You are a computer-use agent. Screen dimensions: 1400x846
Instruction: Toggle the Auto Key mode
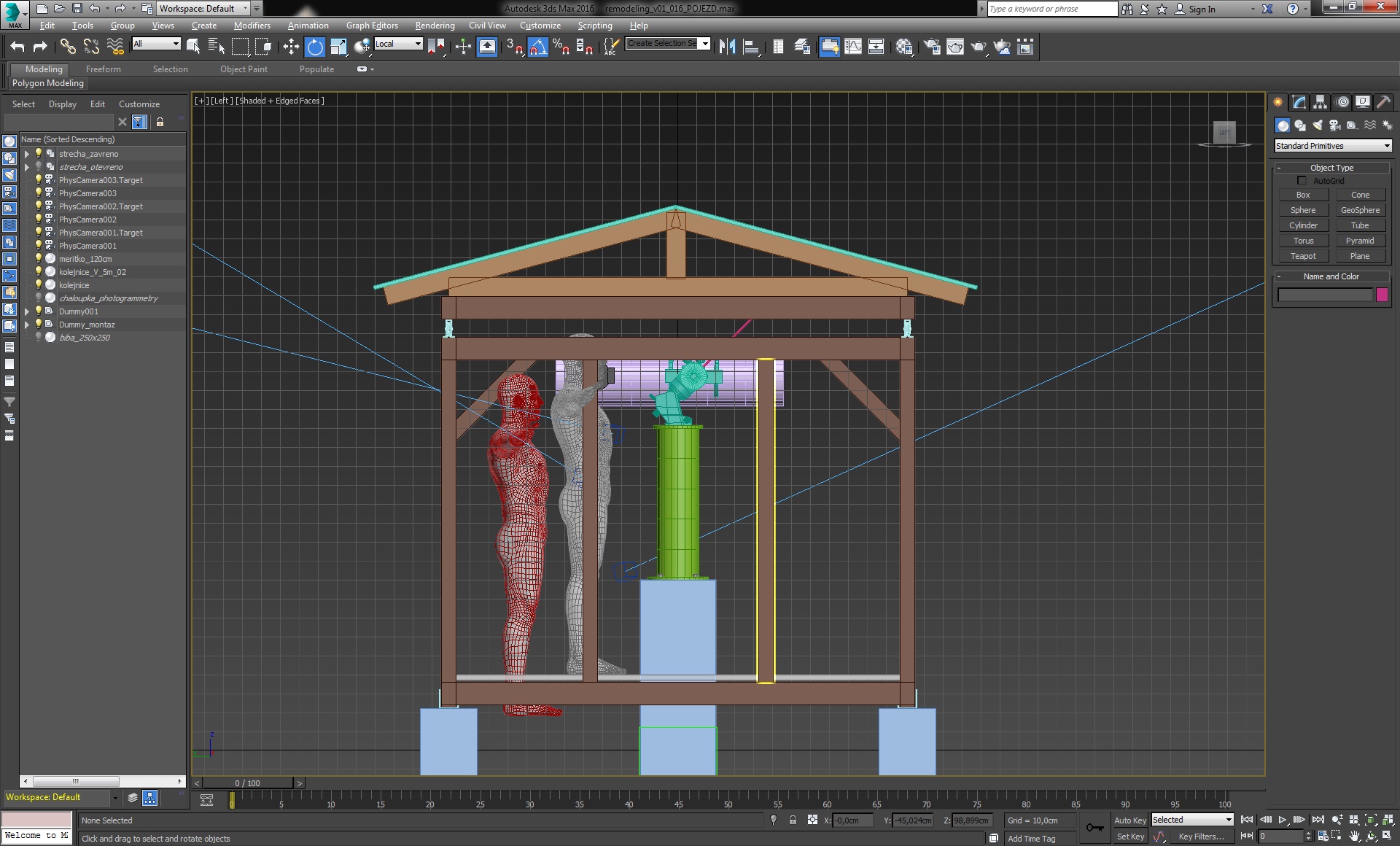pyautogui.click(x=1130, y=820)
